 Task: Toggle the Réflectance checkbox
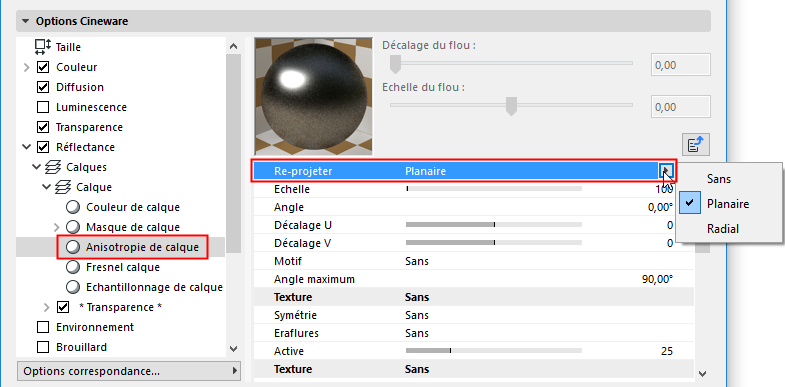43,147
